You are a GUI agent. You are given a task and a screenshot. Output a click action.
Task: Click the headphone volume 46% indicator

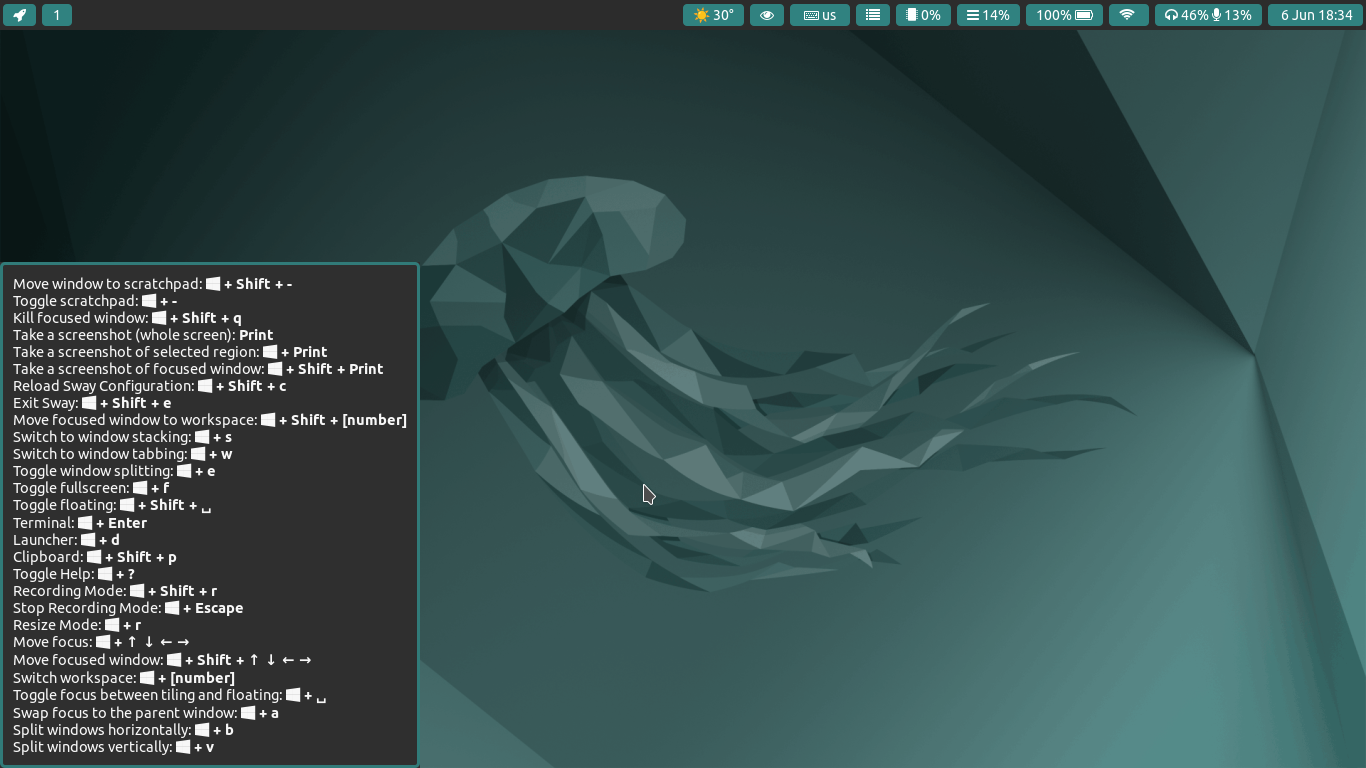point(1187,15)
